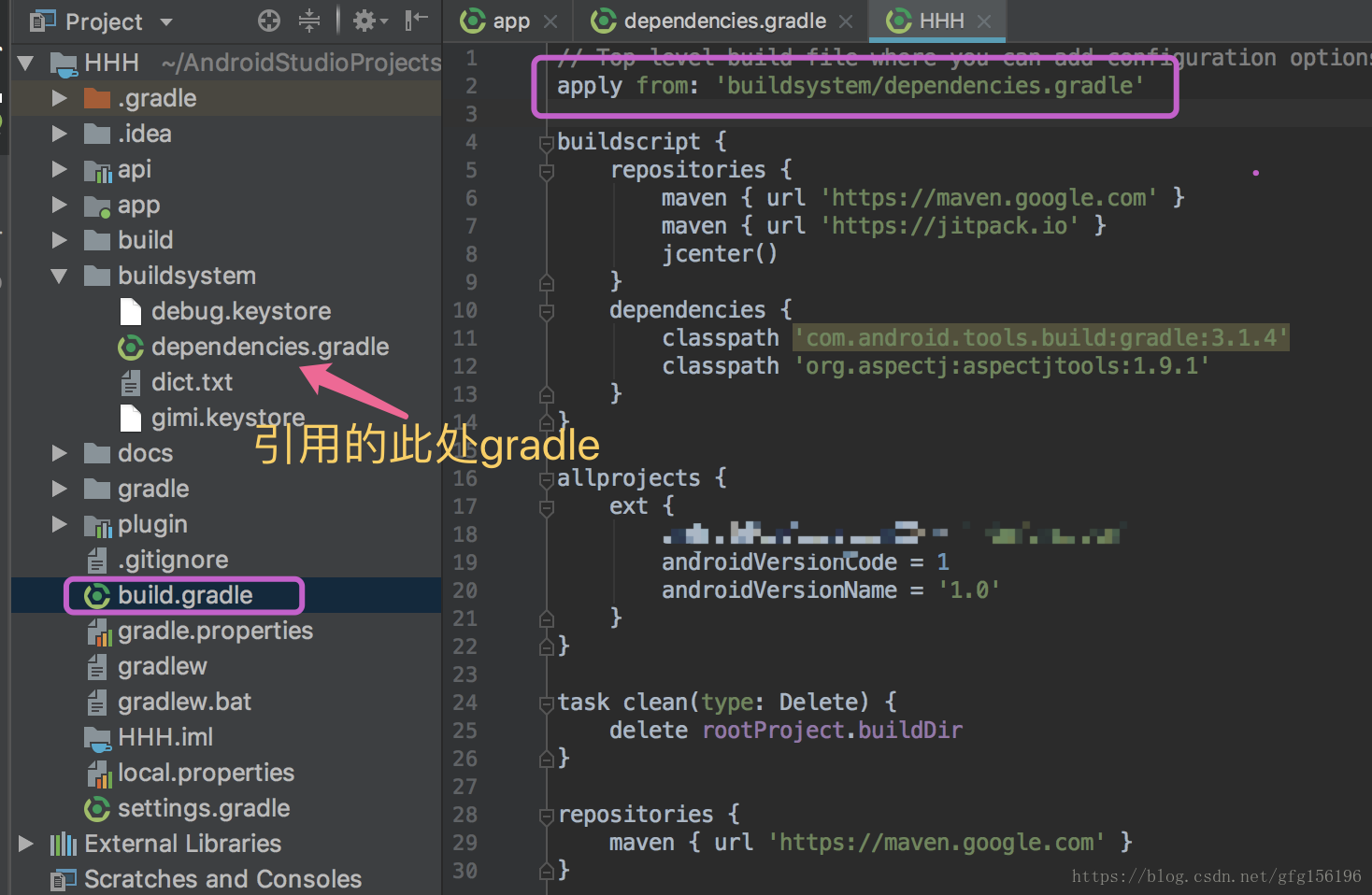Click the Collapse All icon in Project panel

tap(309, 21)
